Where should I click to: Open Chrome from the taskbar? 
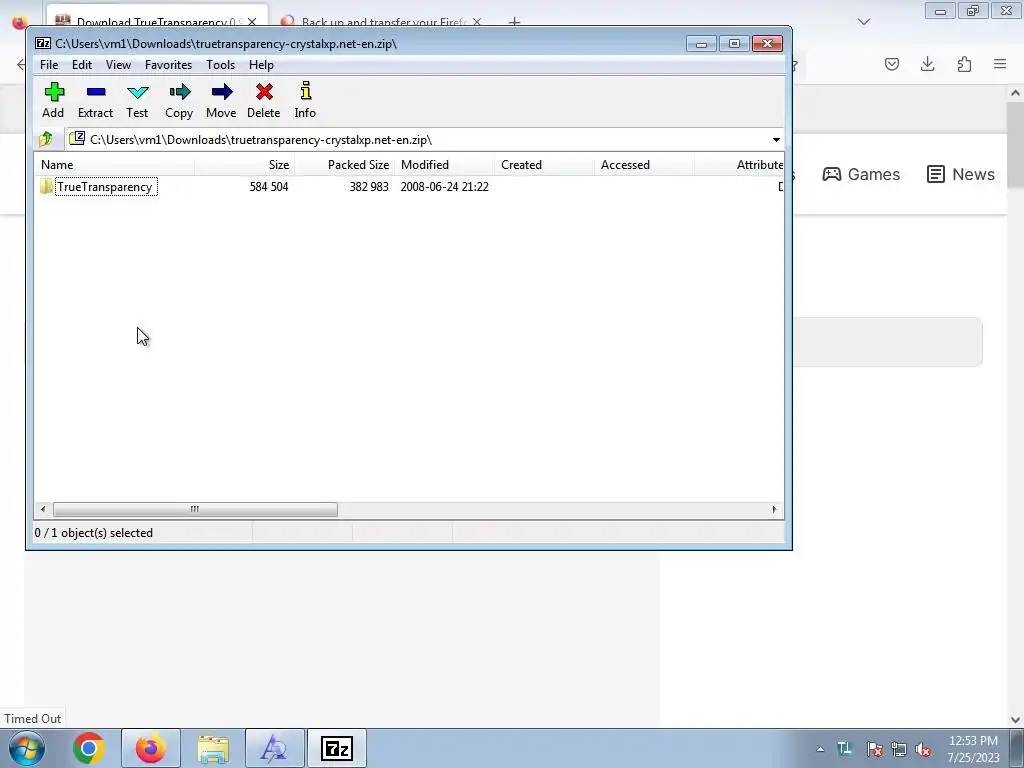tap(89, 748)
